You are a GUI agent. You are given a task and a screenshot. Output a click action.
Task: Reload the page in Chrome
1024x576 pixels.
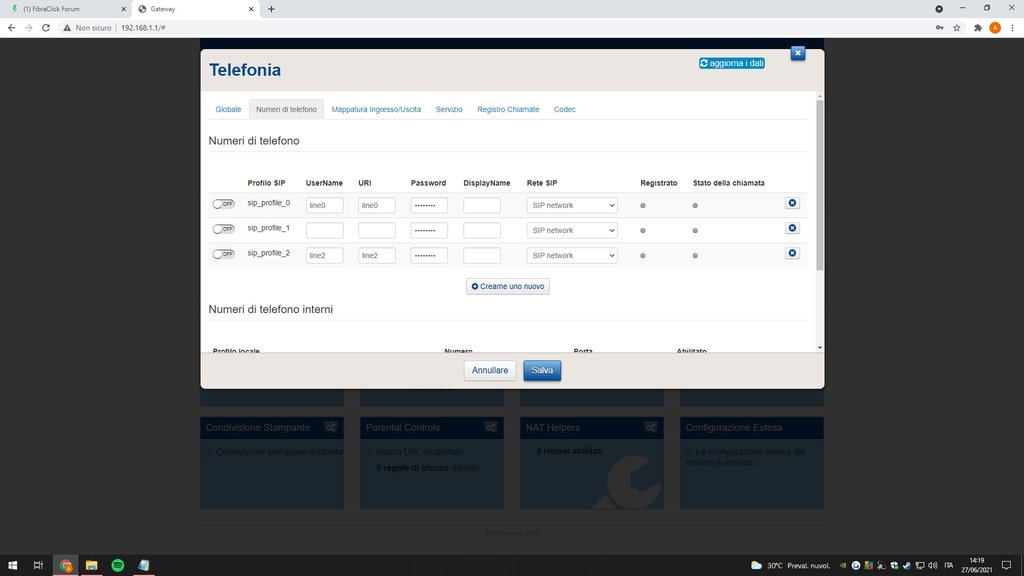[x=46, y=28]
